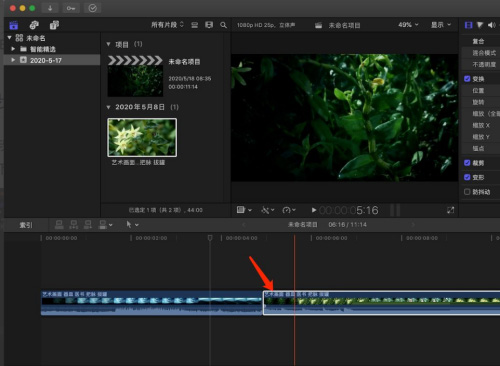Viewport: 500px width, 366px height.
Task: Open the clip appearance options in the browser
Action: 195,25
